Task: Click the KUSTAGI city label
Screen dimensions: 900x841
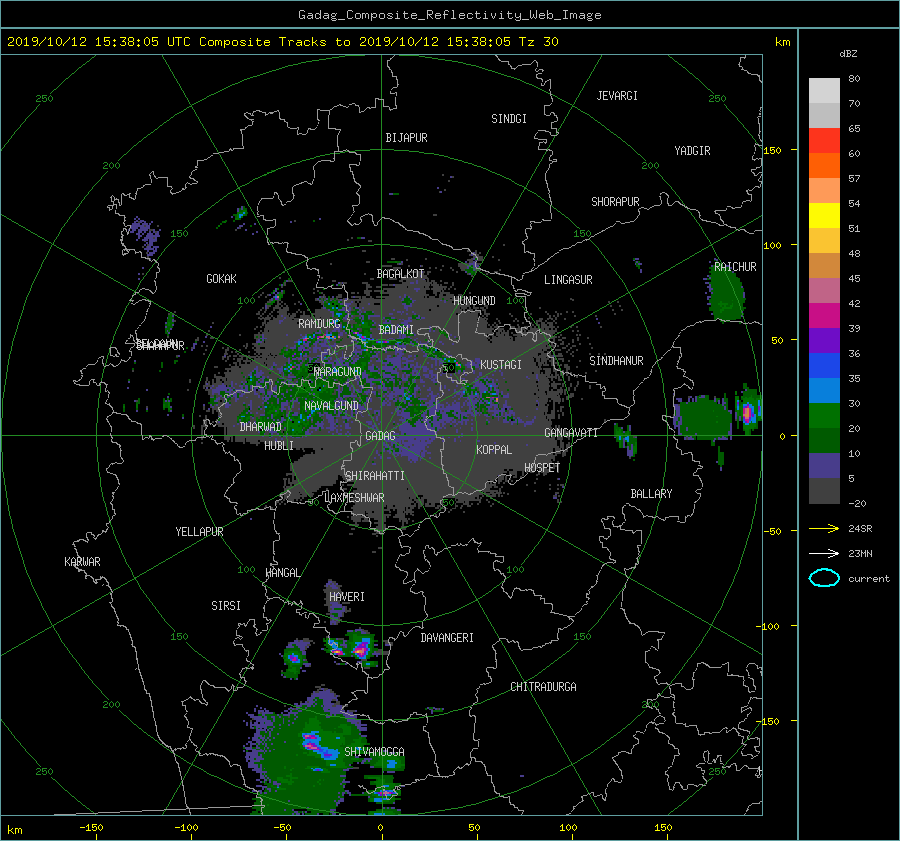Action: tap(501, 365)
